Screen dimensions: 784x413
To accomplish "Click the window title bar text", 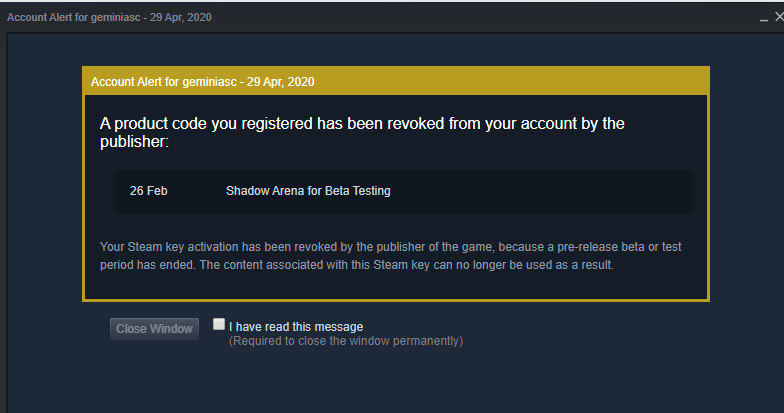I will [109, 17].
